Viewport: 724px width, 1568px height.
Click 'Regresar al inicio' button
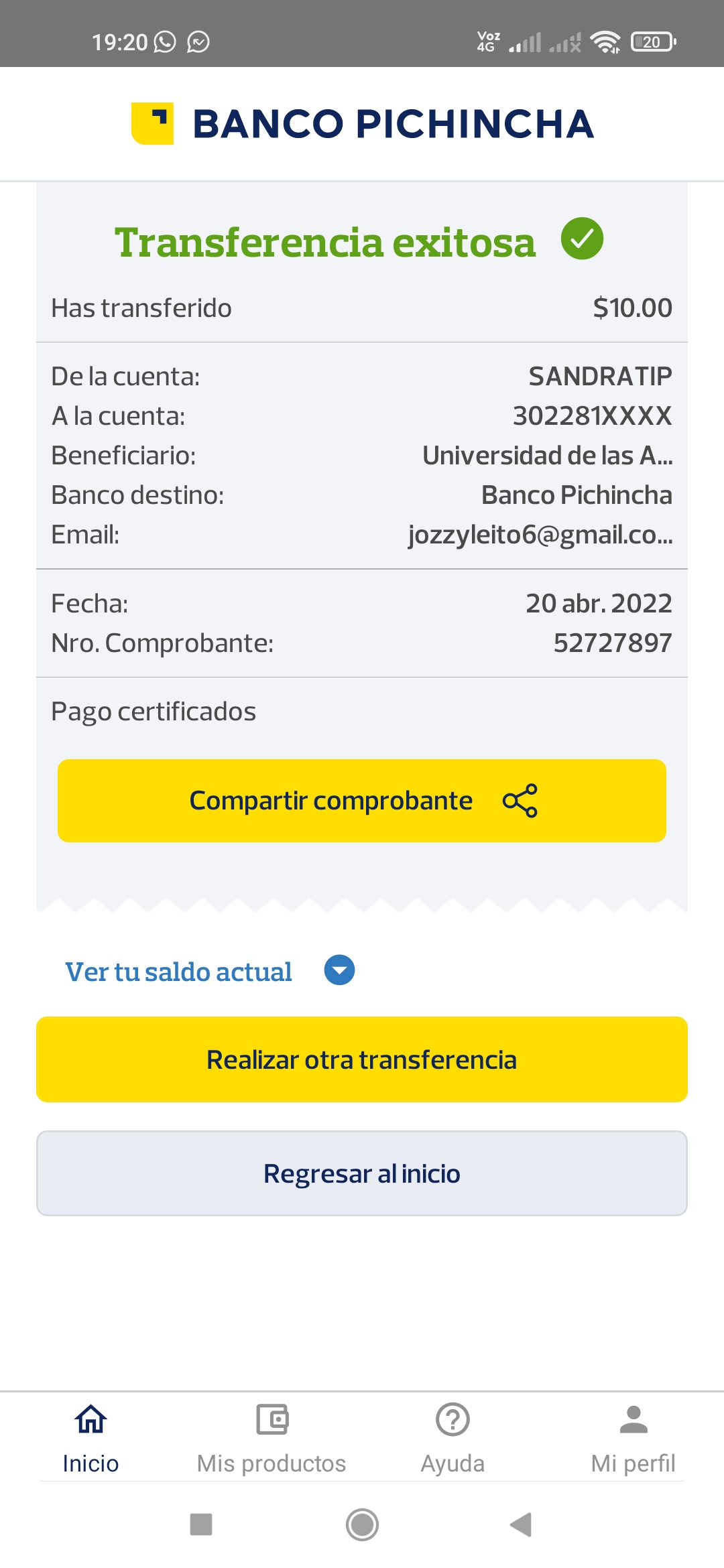pos(362,1173)
